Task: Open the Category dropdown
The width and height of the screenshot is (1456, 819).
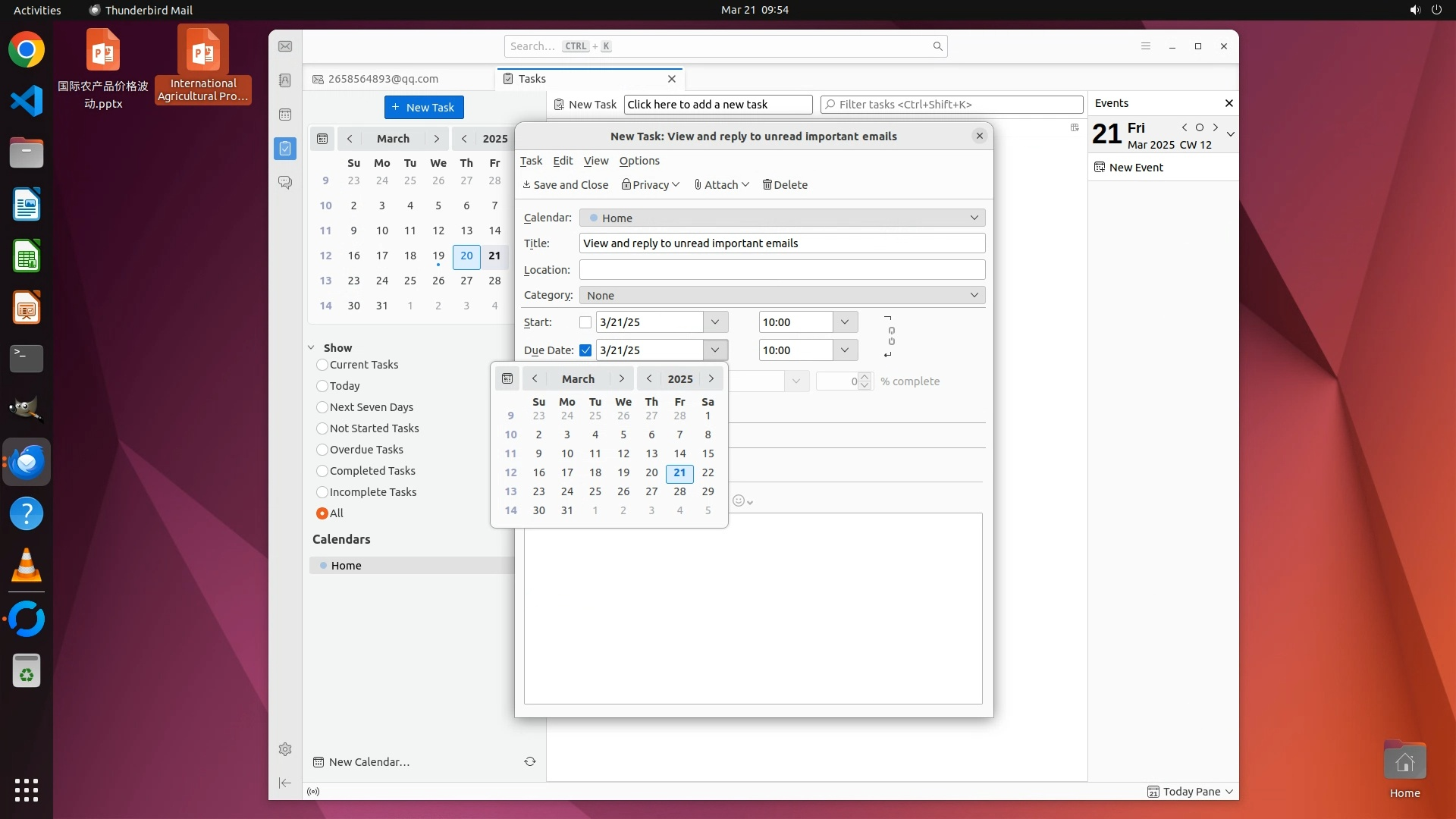Action: 782,295
